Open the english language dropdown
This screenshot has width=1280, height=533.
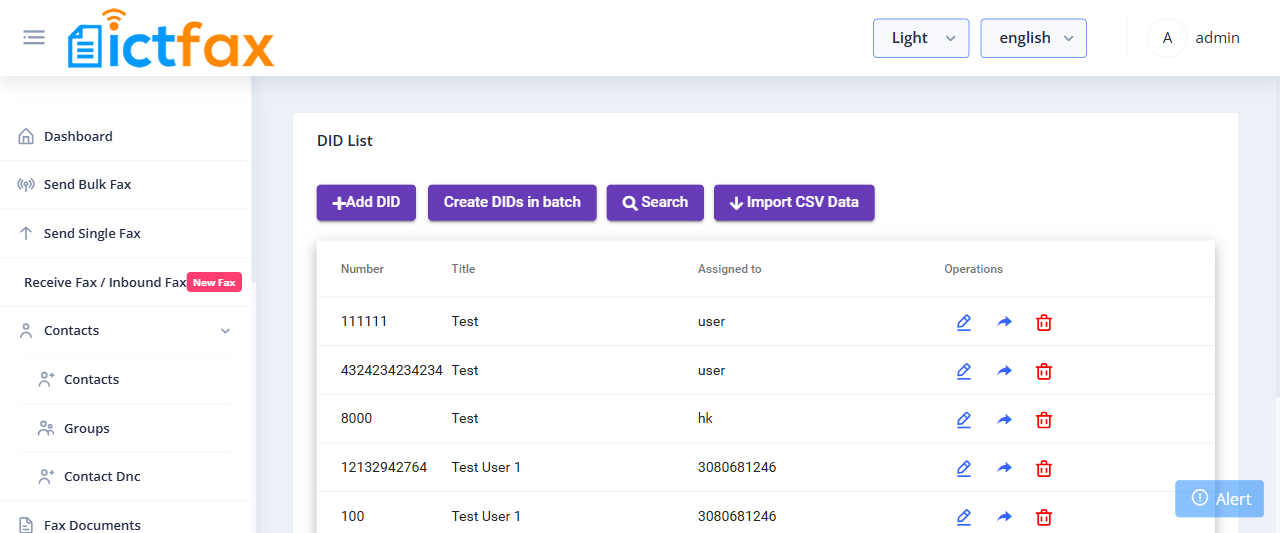[x=1034, y=38]
